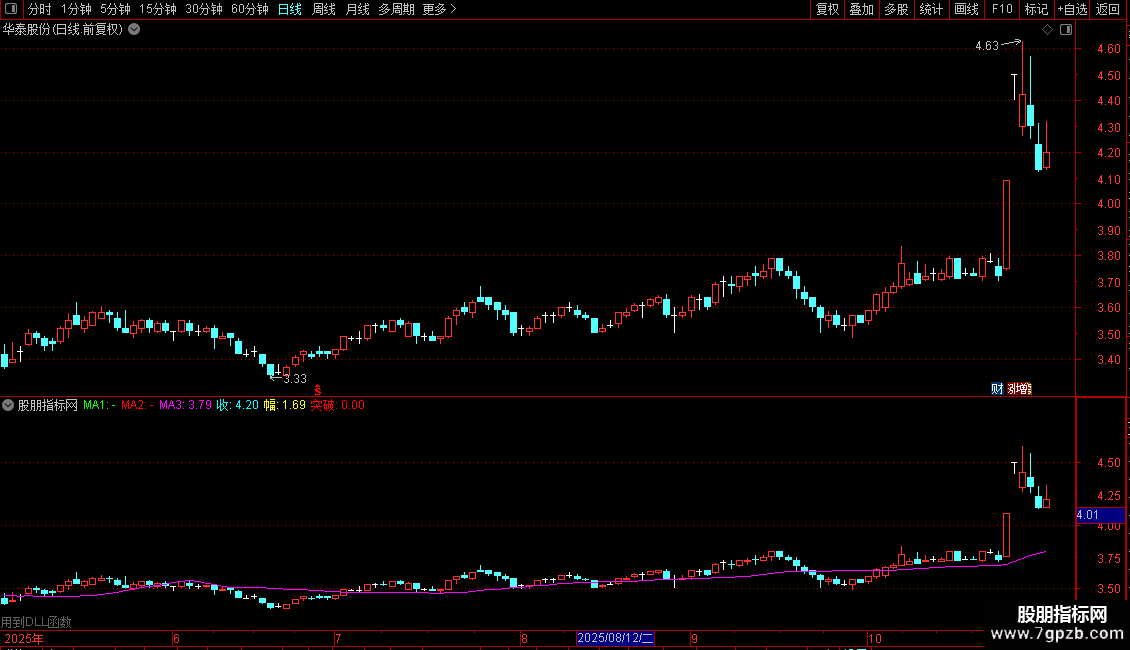The image size is (1130, 650).
Task: Click the 4.63 high price annotation
Action: (987, 46)
